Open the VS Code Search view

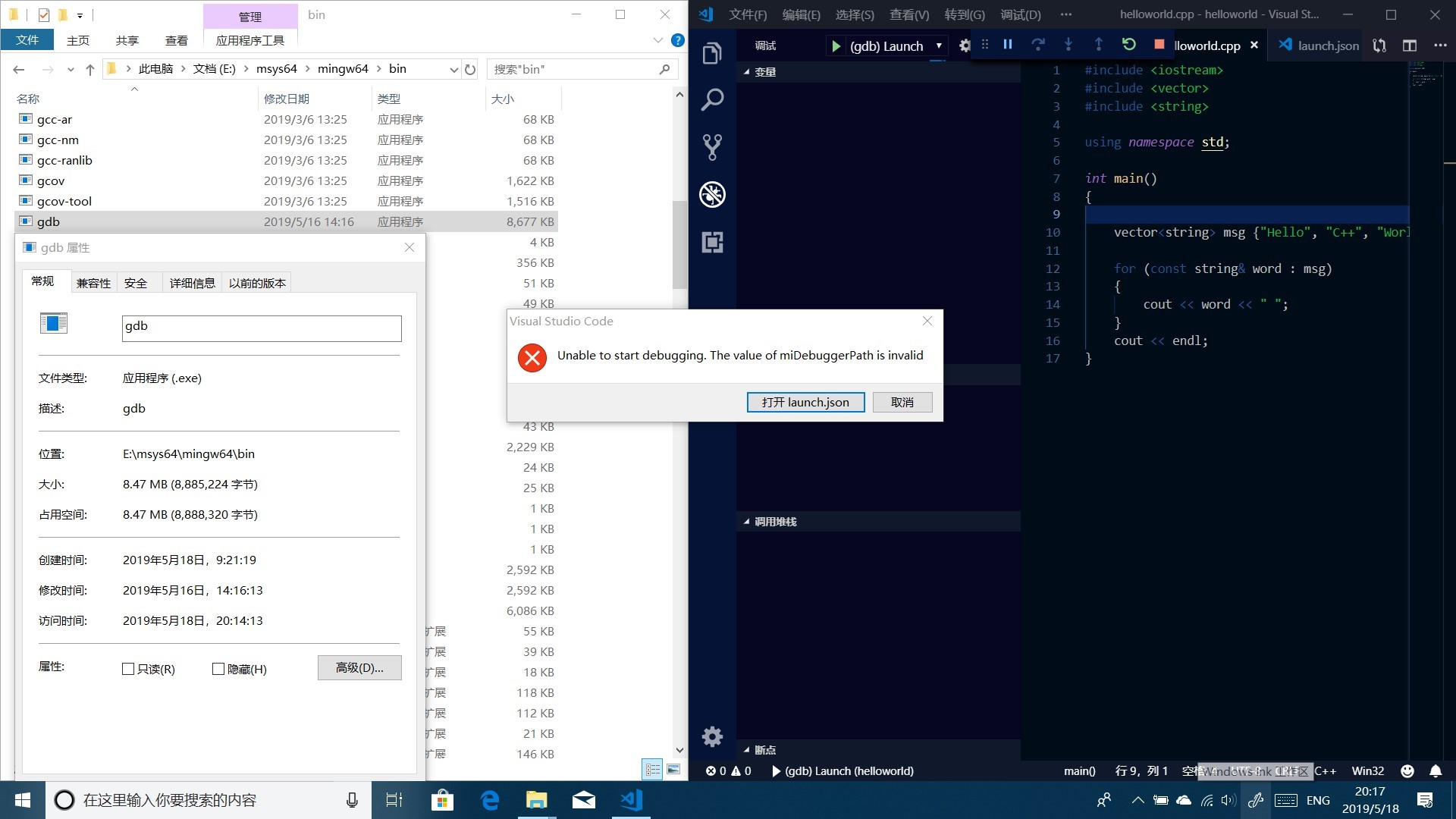click(x=712, y=99)
